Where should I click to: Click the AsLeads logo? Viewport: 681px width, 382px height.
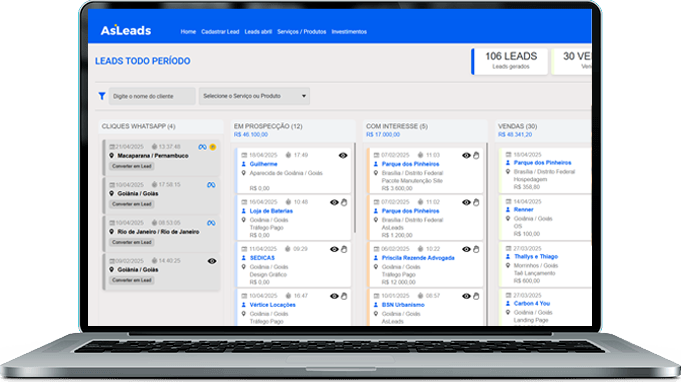(x=126, y=30)
